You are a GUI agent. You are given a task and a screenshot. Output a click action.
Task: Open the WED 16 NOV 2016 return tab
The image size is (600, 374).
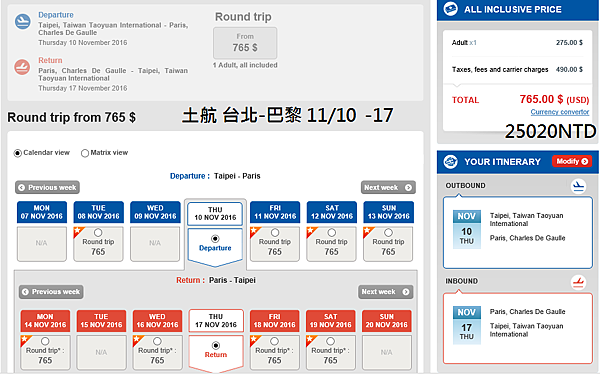(157, 321)
